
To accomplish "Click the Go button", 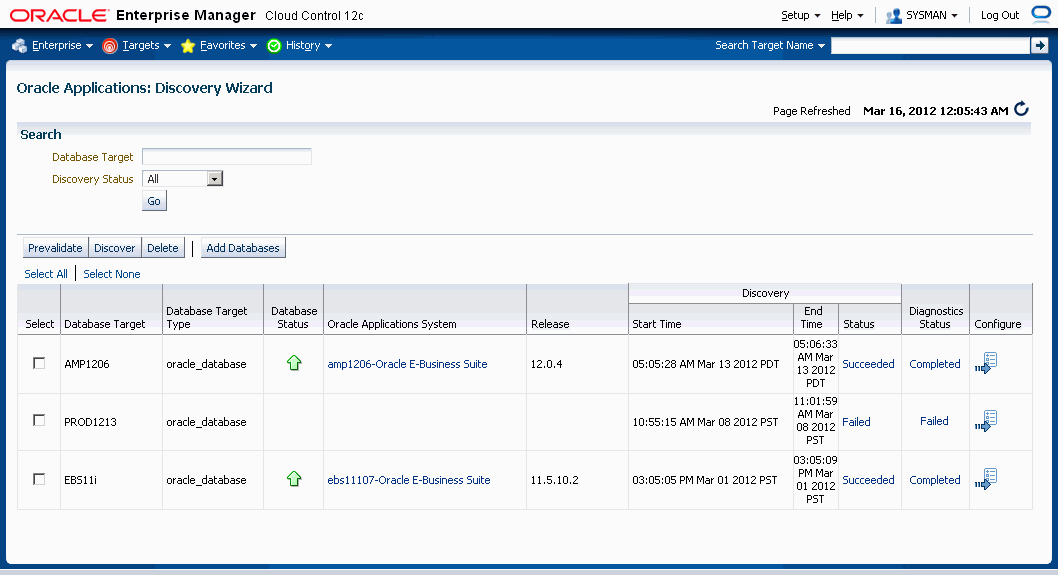I will 154,201.
